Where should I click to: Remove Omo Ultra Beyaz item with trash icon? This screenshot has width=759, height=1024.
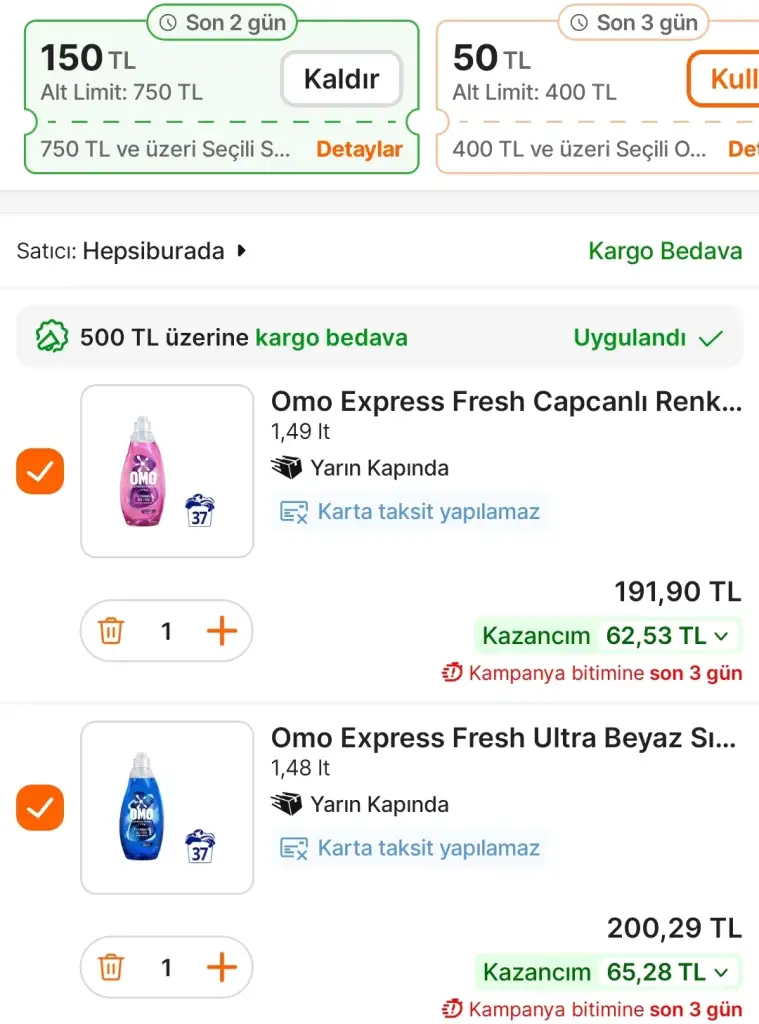tap(111, 967)
